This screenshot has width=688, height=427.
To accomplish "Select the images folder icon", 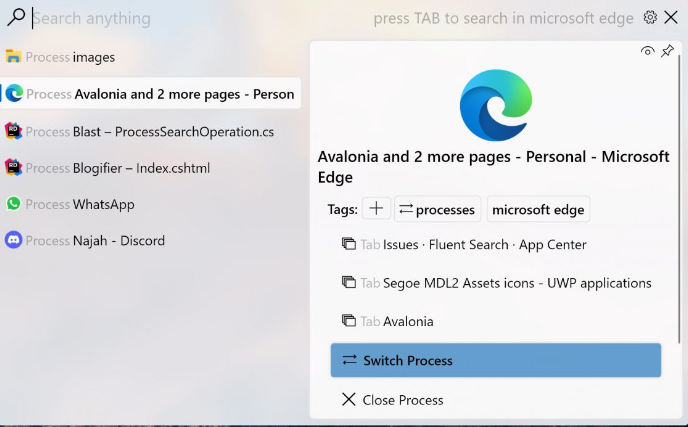I will click(13, 57).
